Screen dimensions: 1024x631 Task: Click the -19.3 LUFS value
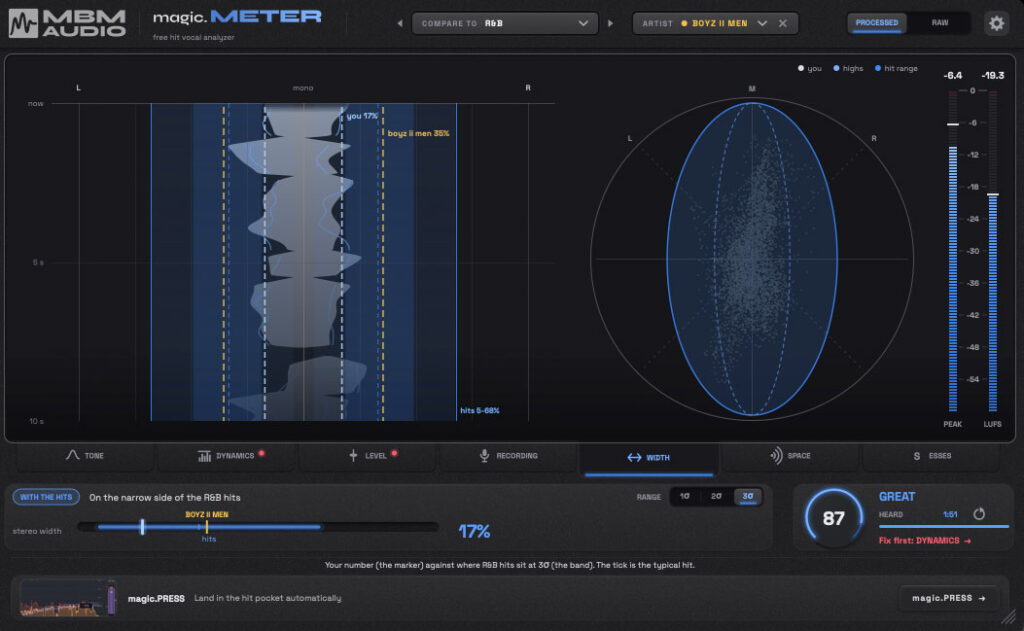pos(993,76)
